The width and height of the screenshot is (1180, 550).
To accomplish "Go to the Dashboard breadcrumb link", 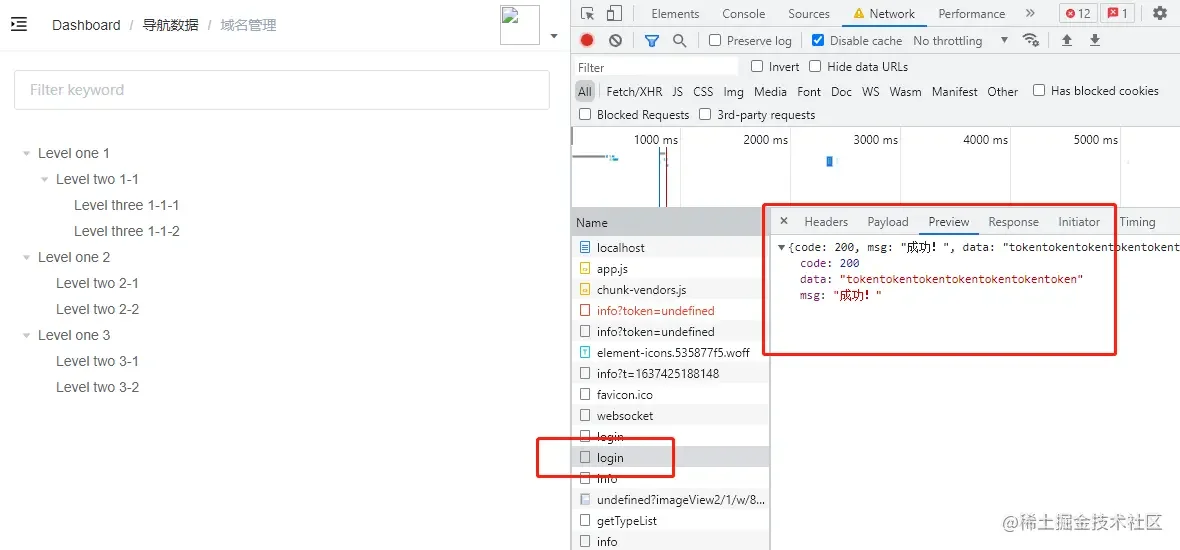I will pyautogui.click(x=86, y=25).
